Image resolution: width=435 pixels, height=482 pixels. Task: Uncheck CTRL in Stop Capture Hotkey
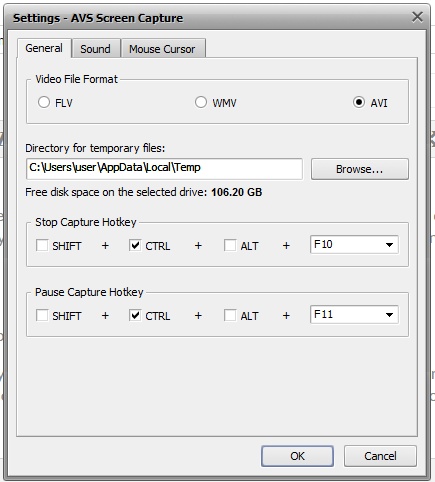click(135, 245)
